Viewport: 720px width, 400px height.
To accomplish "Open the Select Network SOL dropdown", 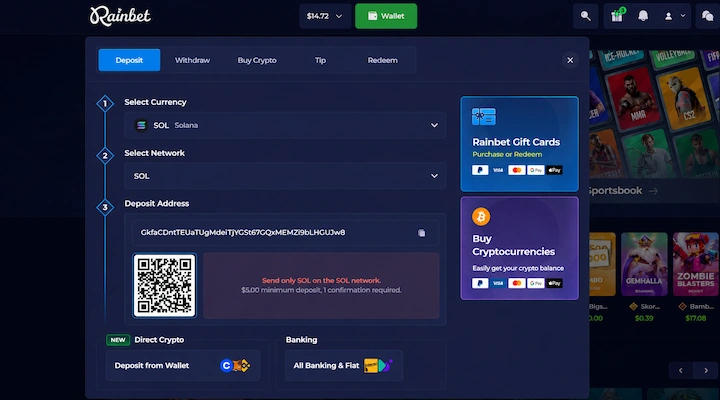I will [x=285, y=176].
